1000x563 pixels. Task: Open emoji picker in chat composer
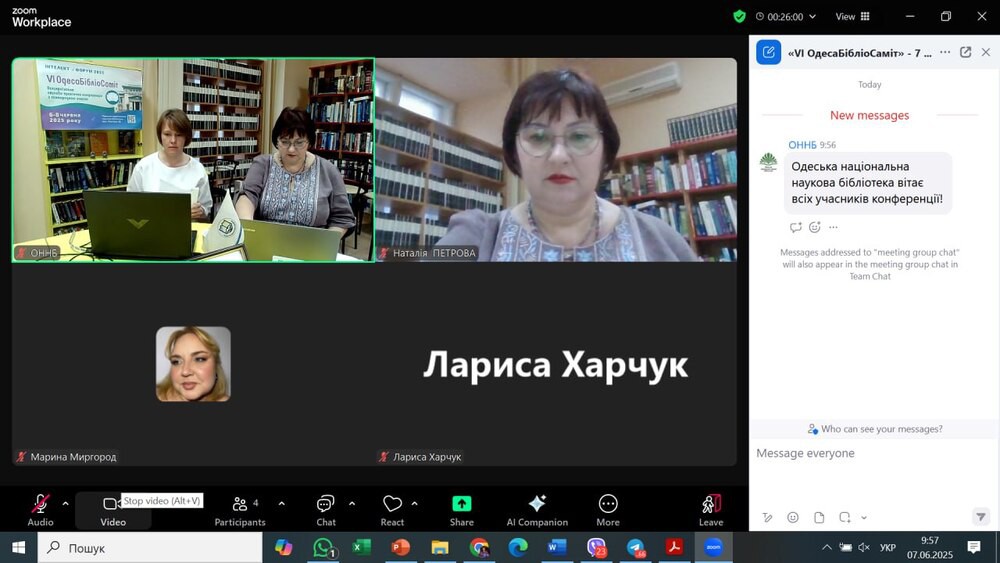[793, 517]
